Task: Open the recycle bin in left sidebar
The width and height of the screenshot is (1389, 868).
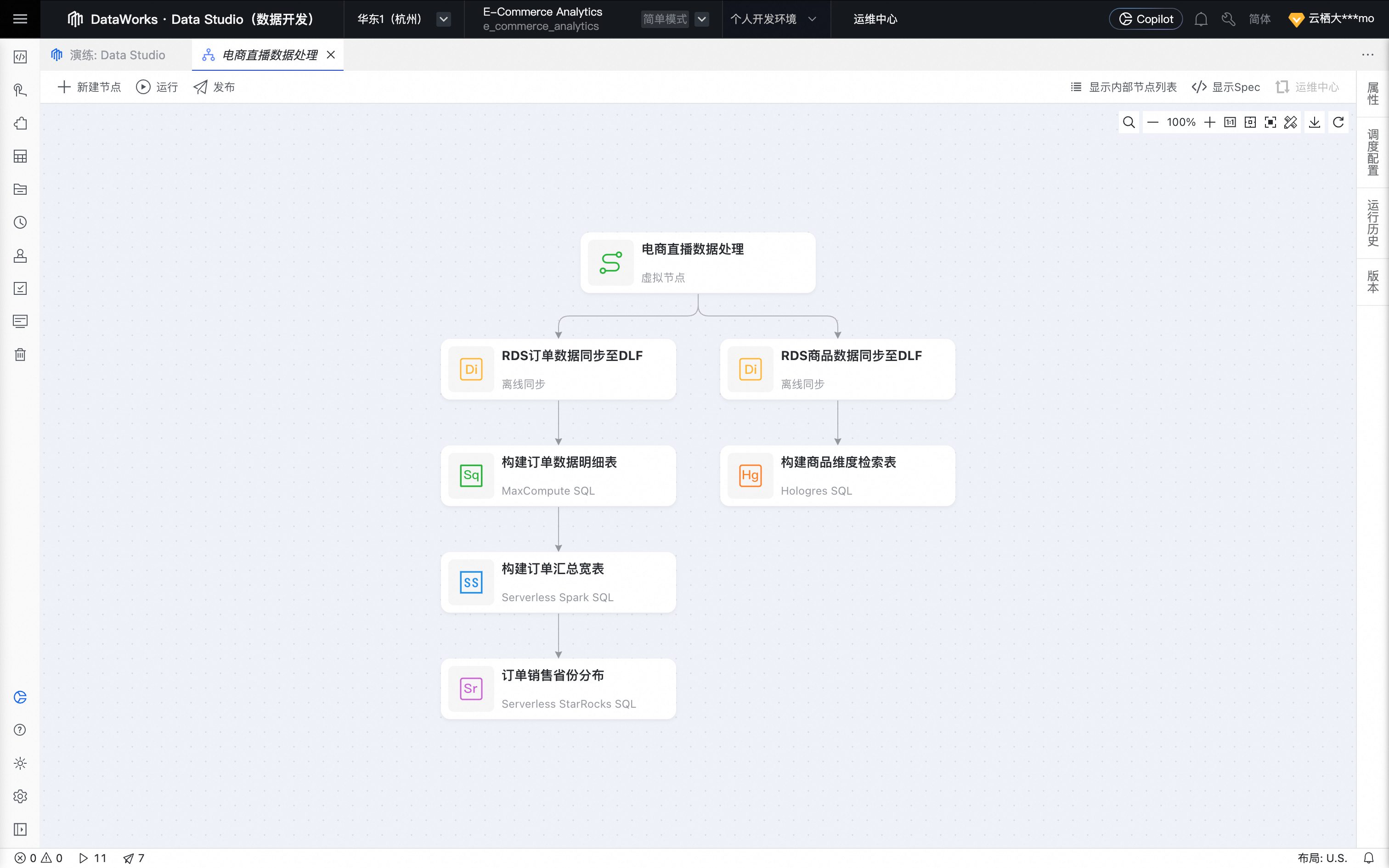Action: (x=20, y=354)
